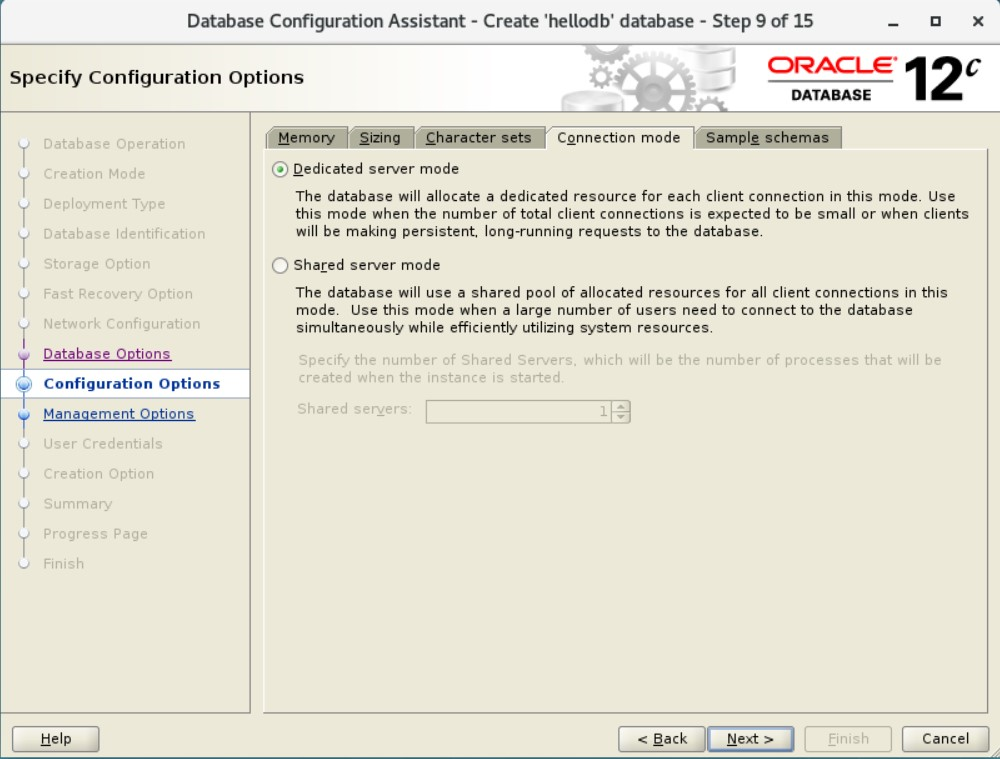This screenshot has height=759, width=1000.
Task: Click the Configuration Options step bullet icon
Action: click(x=24, y=384)
